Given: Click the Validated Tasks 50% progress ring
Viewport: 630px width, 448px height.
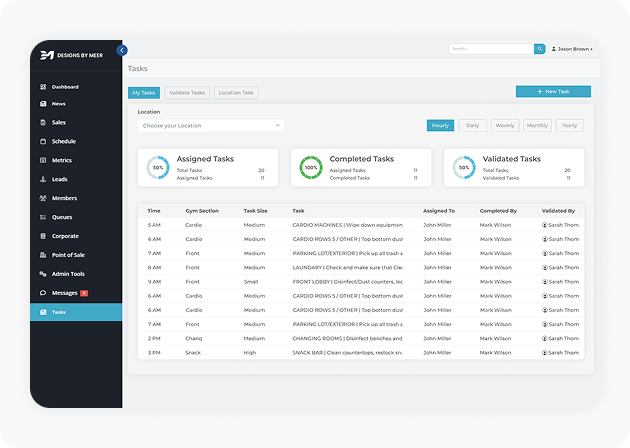Looking at the screenshot, I should click(x=464, y=168).
